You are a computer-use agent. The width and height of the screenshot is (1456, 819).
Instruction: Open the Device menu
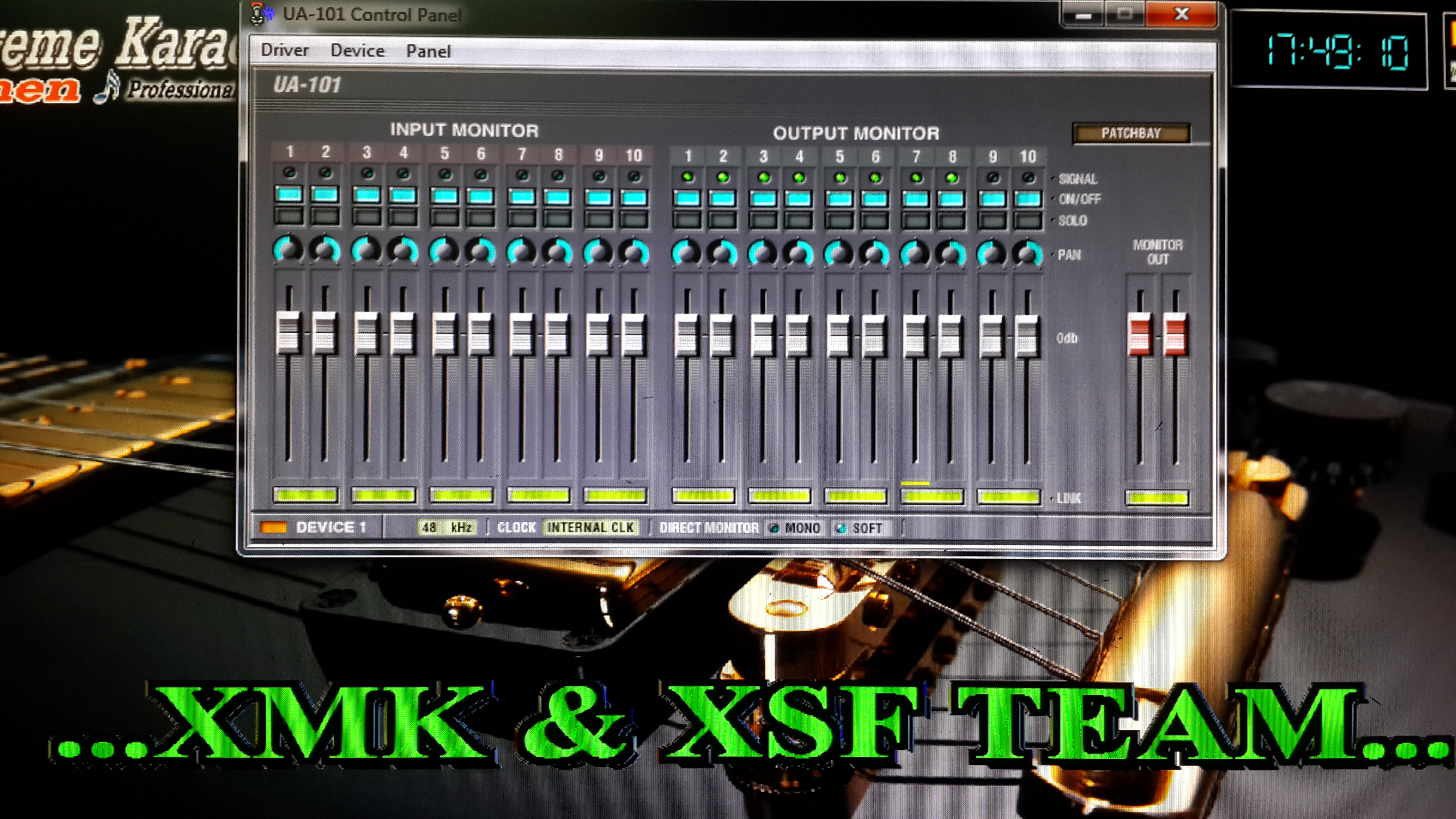(357, 51)
